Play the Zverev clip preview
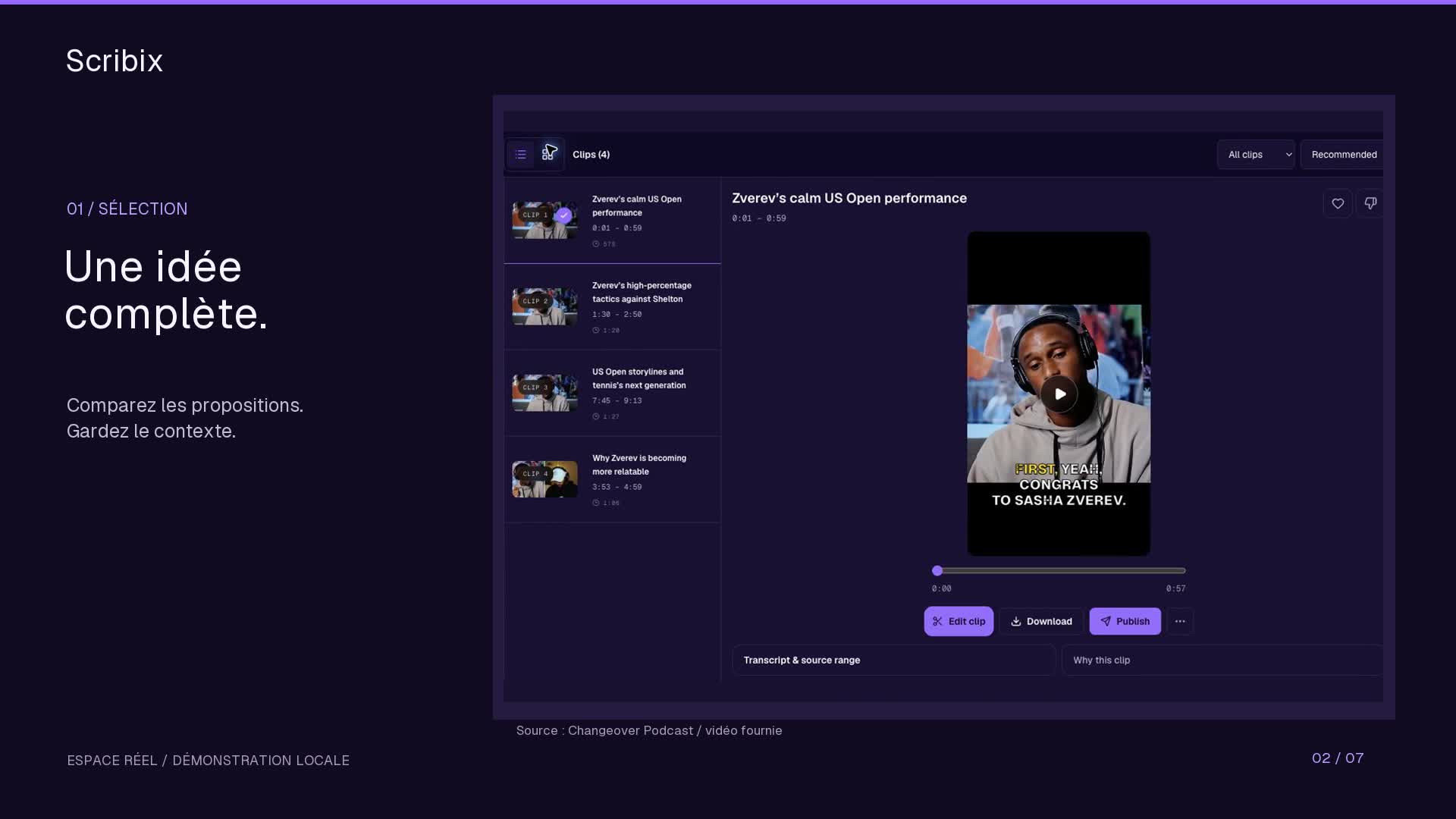 [x=1059, y=394]
